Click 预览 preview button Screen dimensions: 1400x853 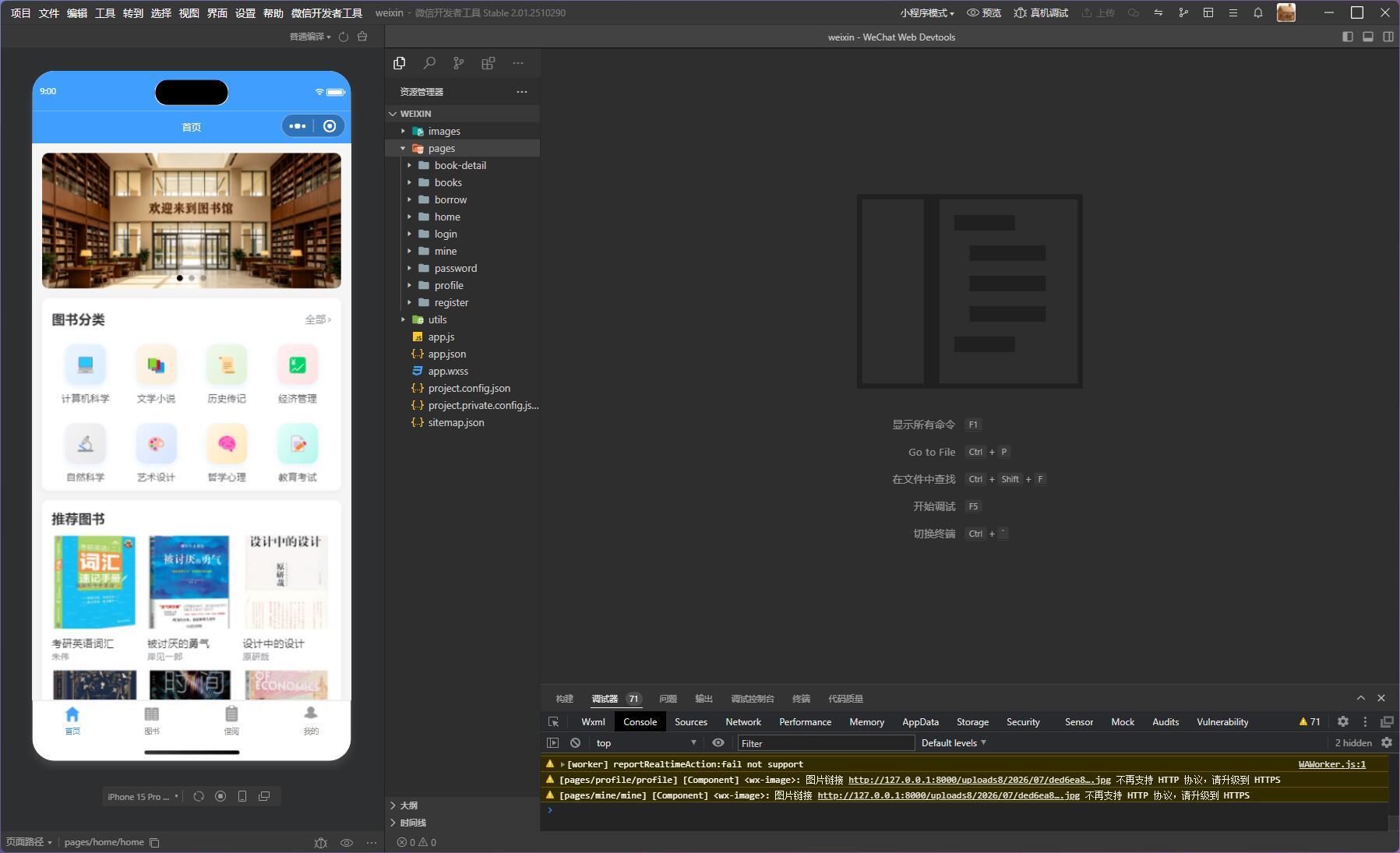pos(984,12)
